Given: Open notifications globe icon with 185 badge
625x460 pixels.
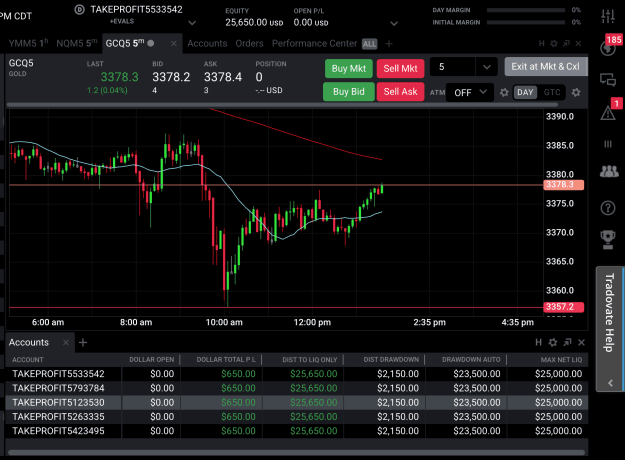Looking at the screenshot, I should coord(607,49).
